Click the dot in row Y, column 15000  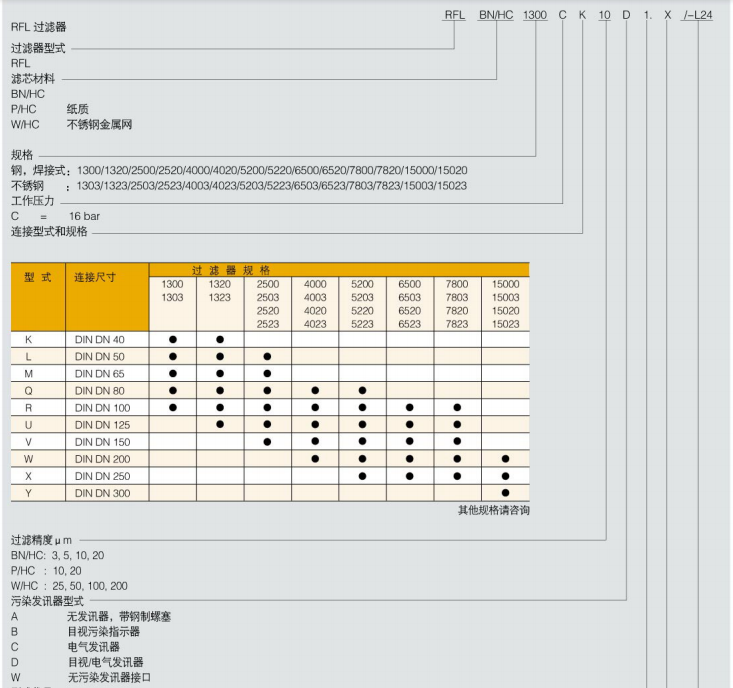pyautogui.click(x=505, y=492)
